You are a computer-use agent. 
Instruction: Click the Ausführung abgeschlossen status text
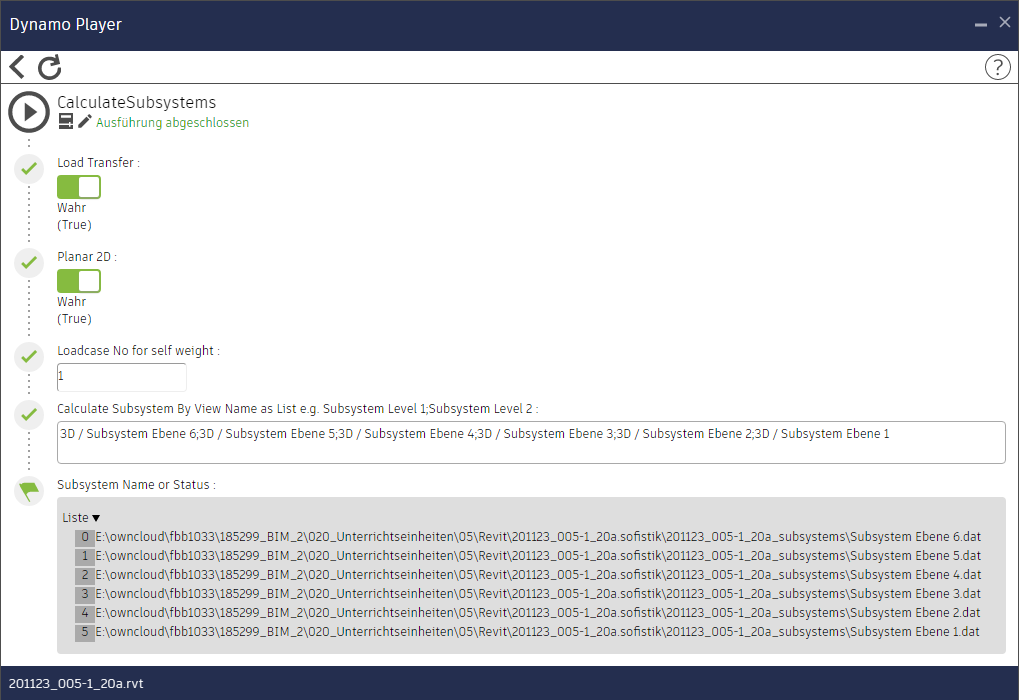coord(172,123)
